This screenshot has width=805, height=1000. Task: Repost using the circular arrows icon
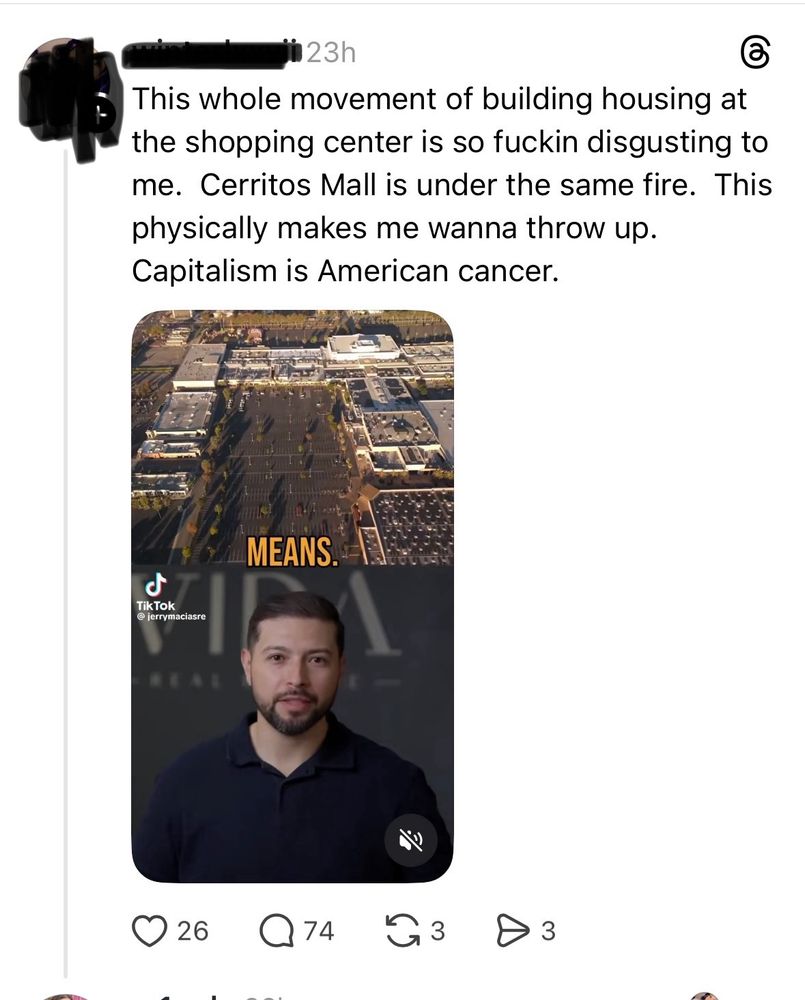coord(403,930)
